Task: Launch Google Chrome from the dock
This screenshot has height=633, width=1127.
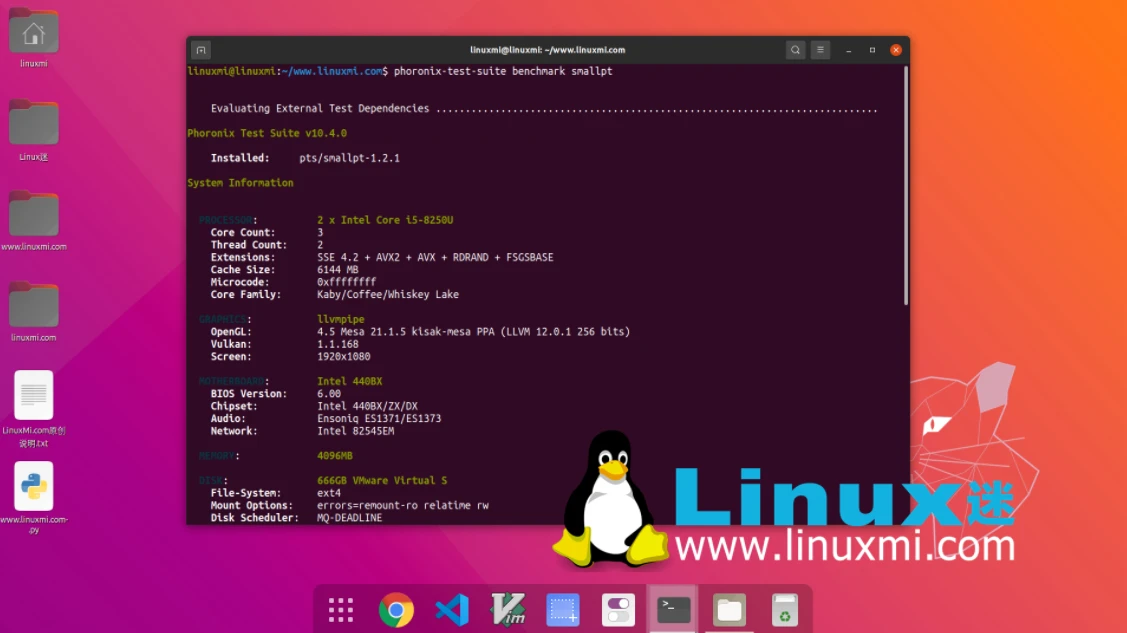Action: coord(396,610)
